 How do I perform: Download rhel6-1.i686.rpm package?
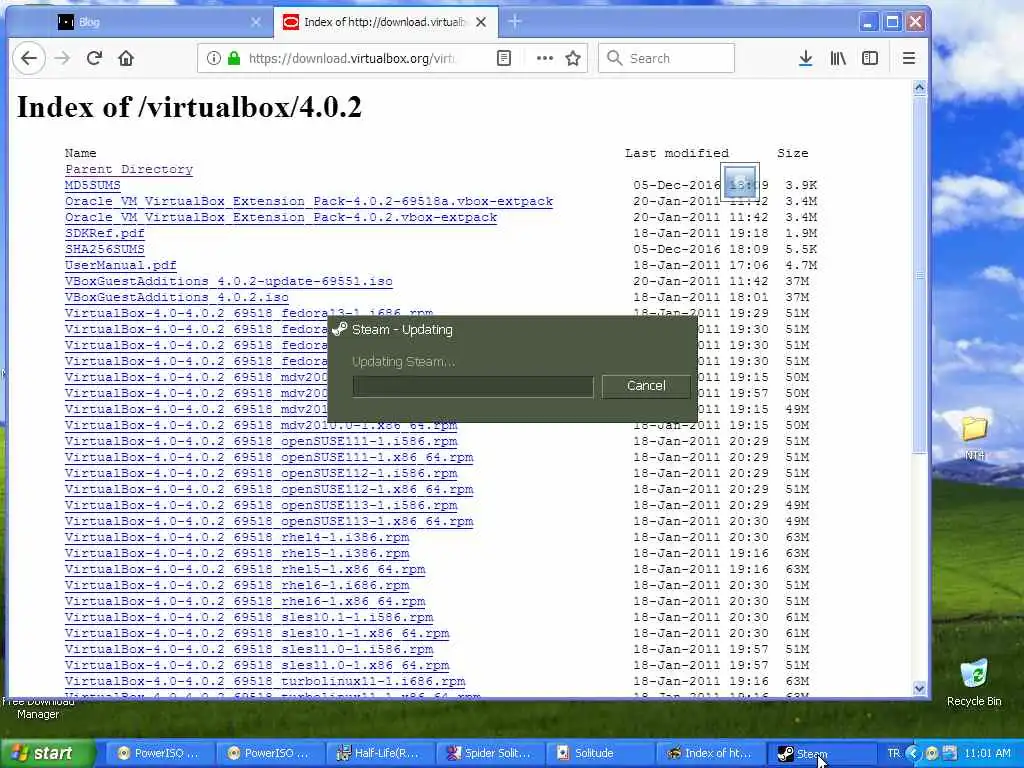237,585
